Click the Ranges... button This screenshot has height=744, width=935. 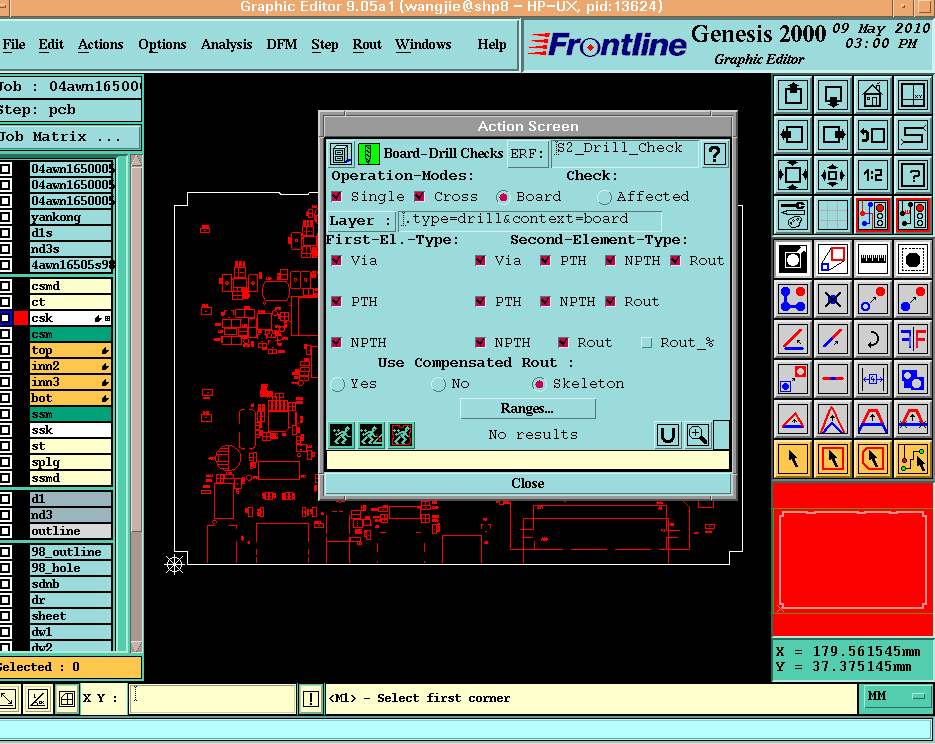tap(527, 408)
